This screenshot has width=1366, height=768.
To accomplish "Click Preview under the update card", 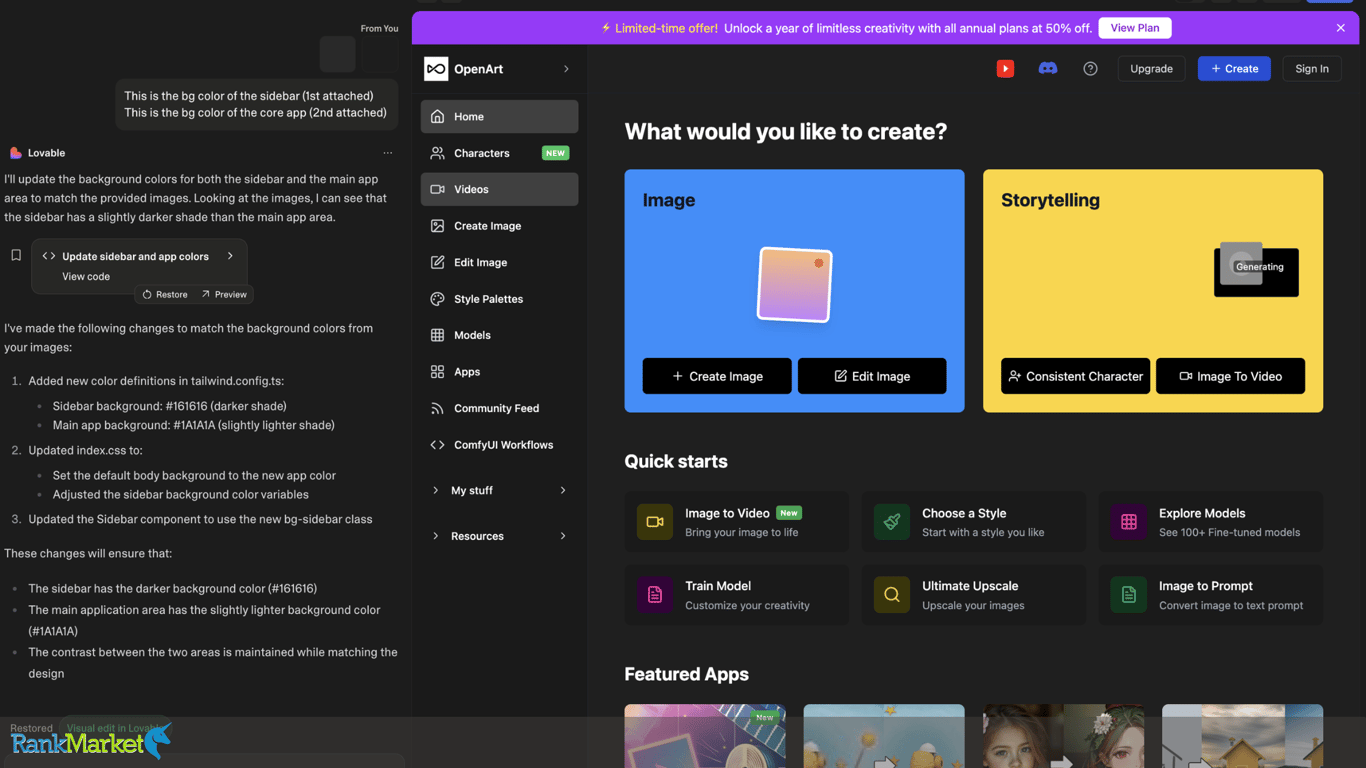I will click(x=224, y=294).
